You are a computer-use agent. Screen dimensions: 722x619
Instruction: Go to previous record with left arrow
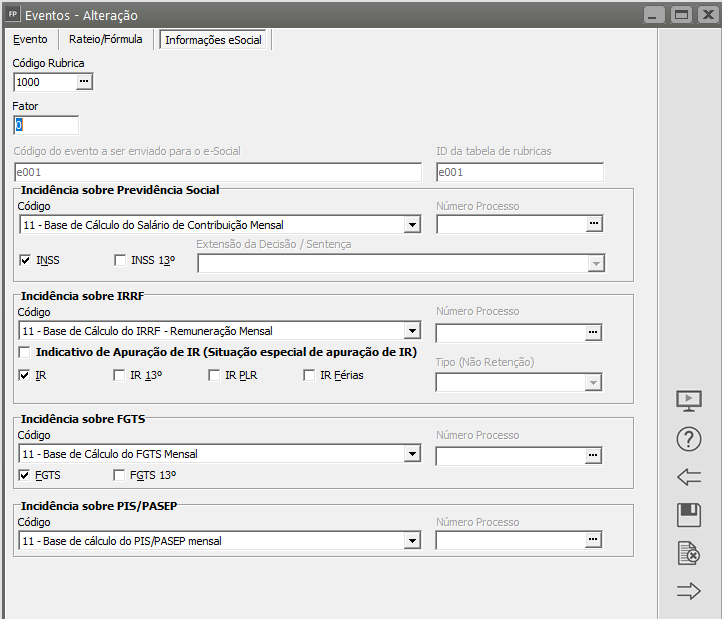click(689, 477)
